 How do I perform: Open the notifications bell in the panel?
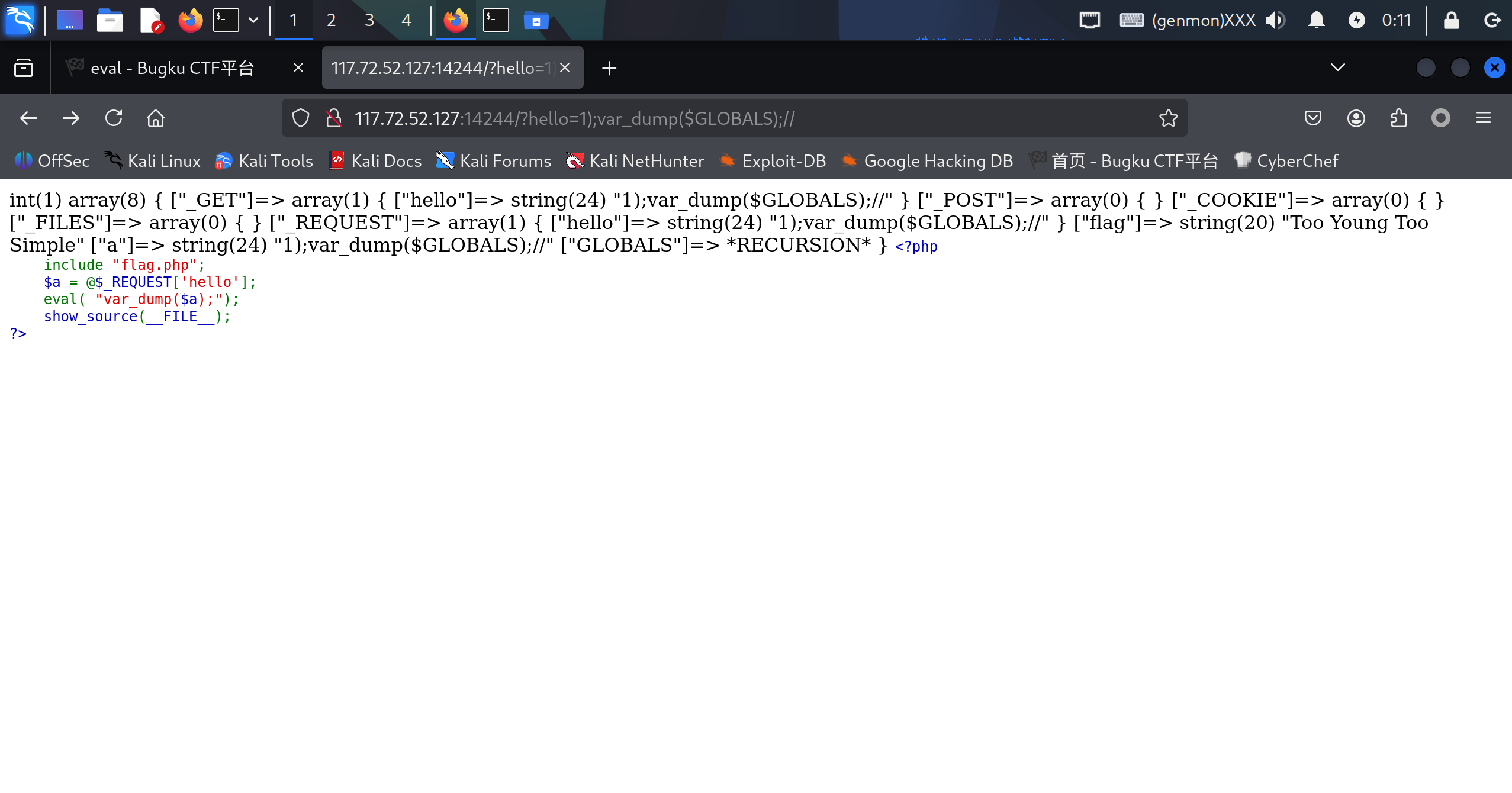click(x=1316, y=20)
